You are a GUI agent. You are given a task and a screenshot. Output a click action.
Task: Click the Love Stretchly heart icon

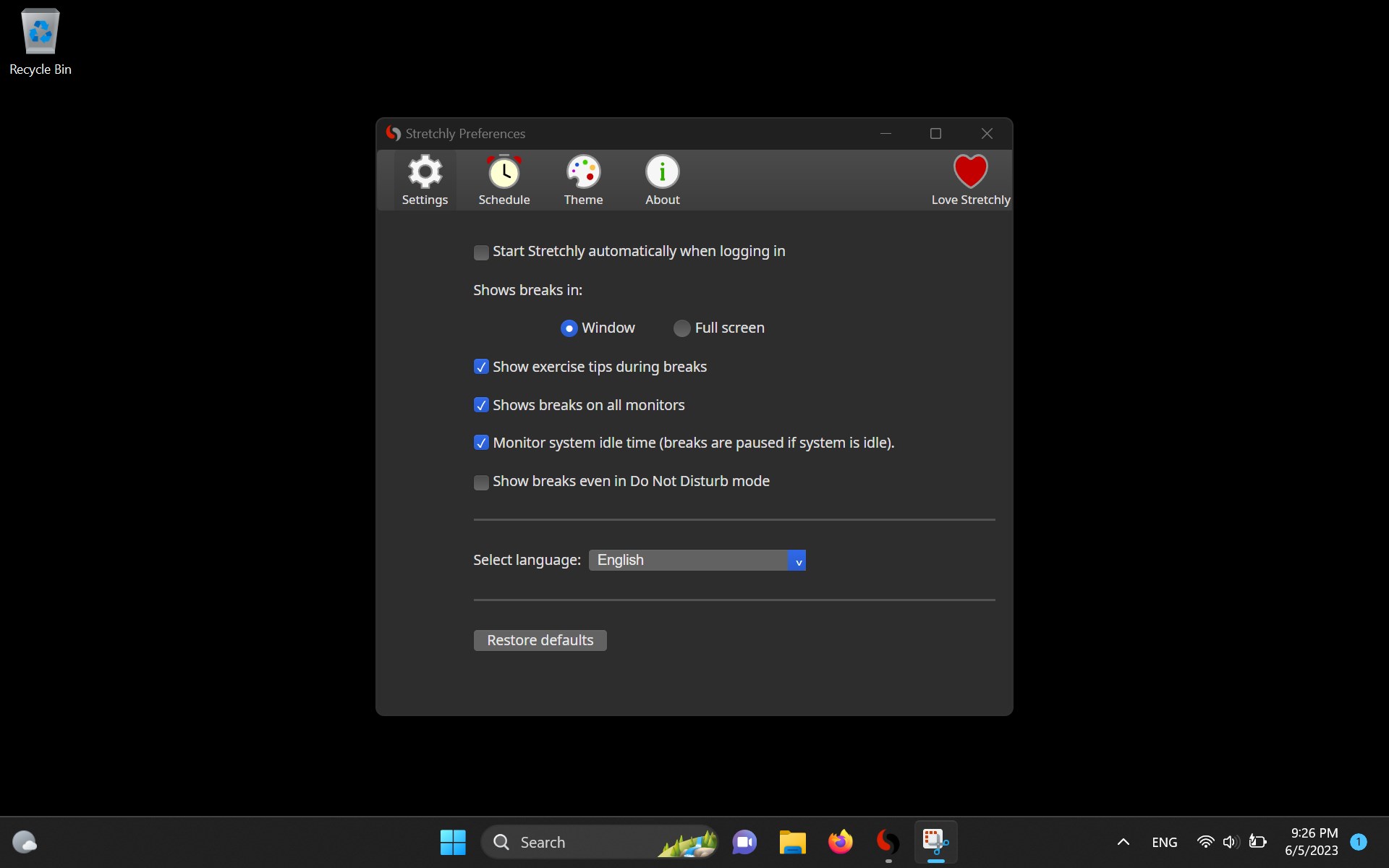pyautogui.click(x=970, y=172)
